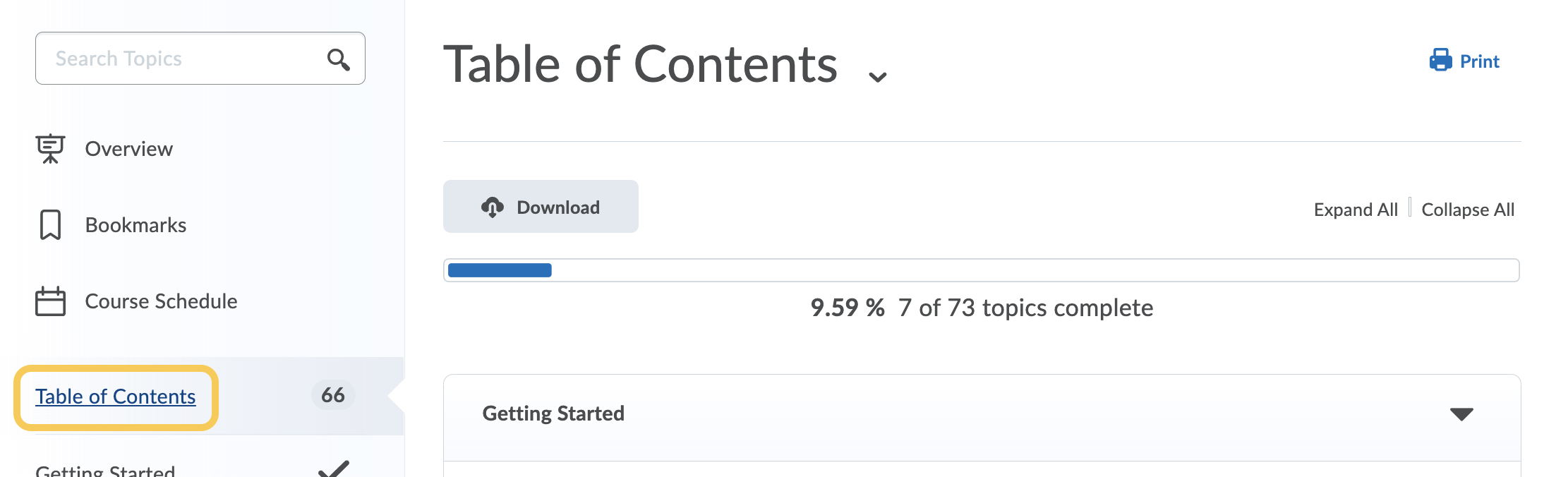Viewport: 1568px width, 477px height.
Task: Focus the Search Topics input field
Action: tap(183, 59)
